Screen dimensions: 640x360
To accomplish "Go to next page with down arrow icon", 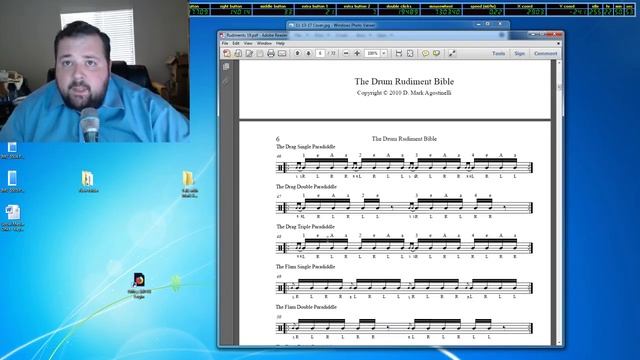I will (309, 53).
